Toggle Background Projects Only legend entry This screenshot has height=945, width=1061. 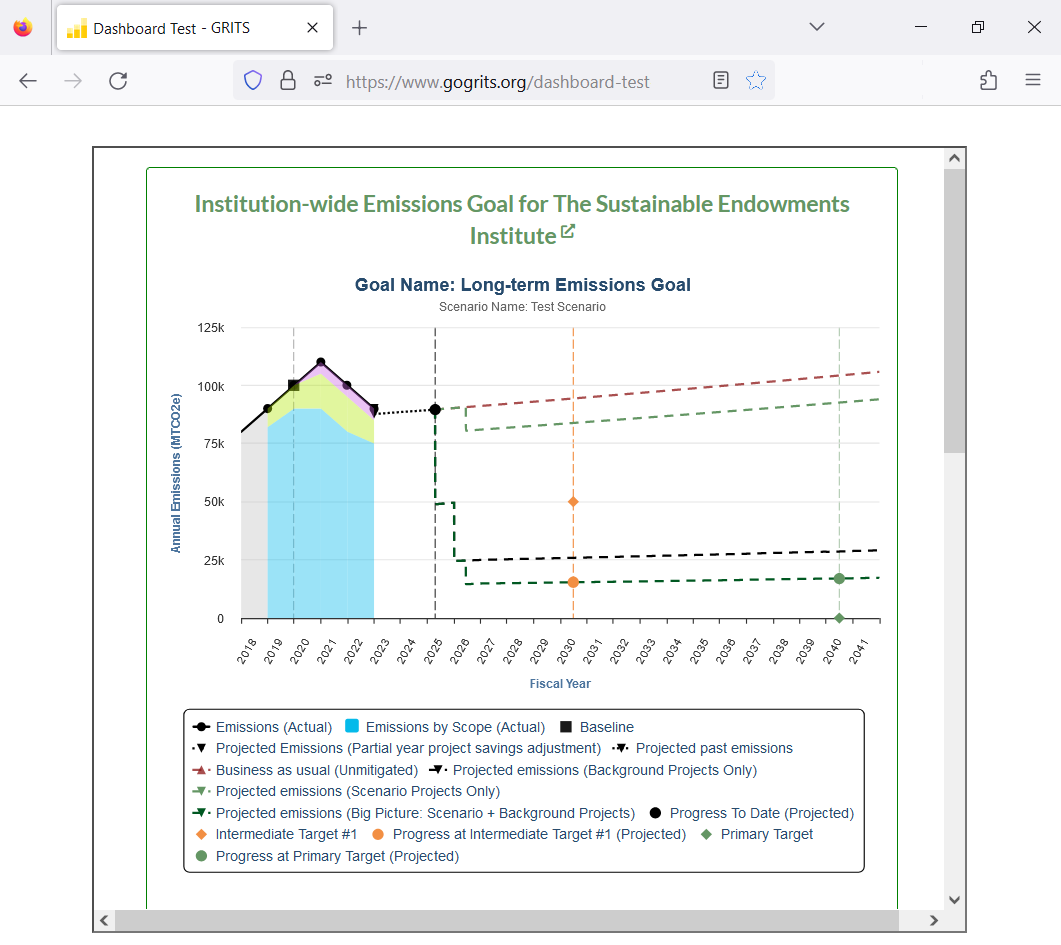pos(593,770)
